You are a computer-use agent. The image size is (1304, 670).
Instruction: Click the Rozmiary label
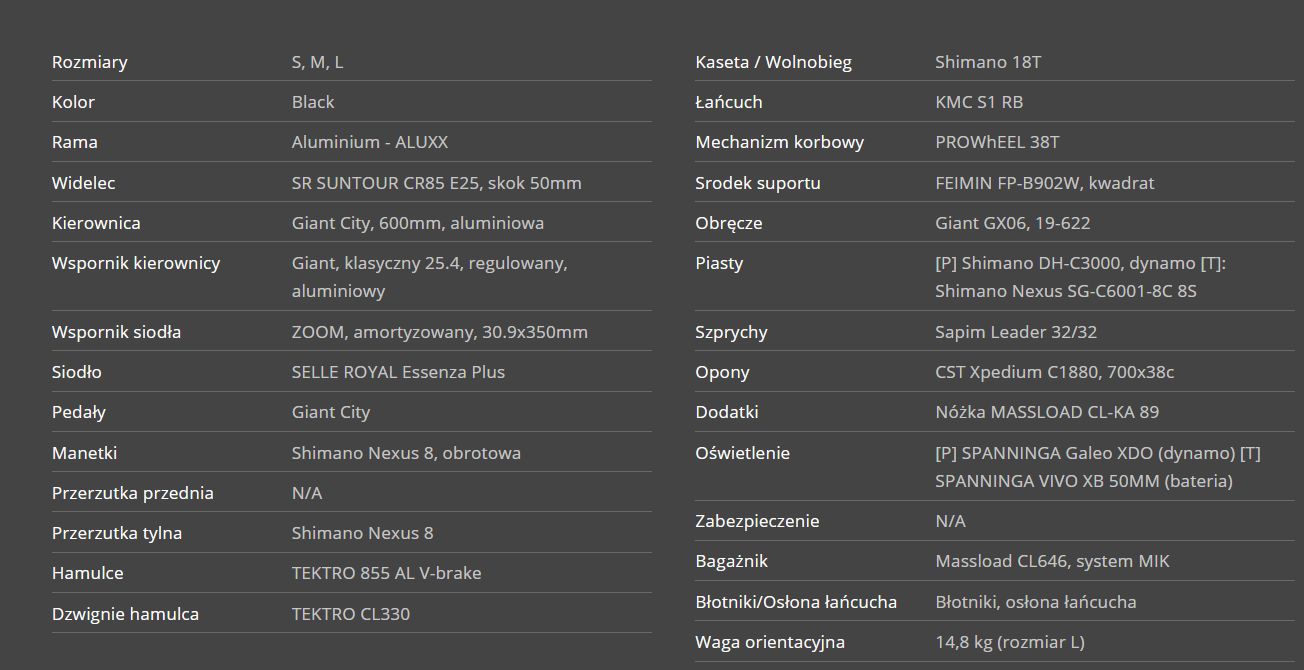coord(89,62)
